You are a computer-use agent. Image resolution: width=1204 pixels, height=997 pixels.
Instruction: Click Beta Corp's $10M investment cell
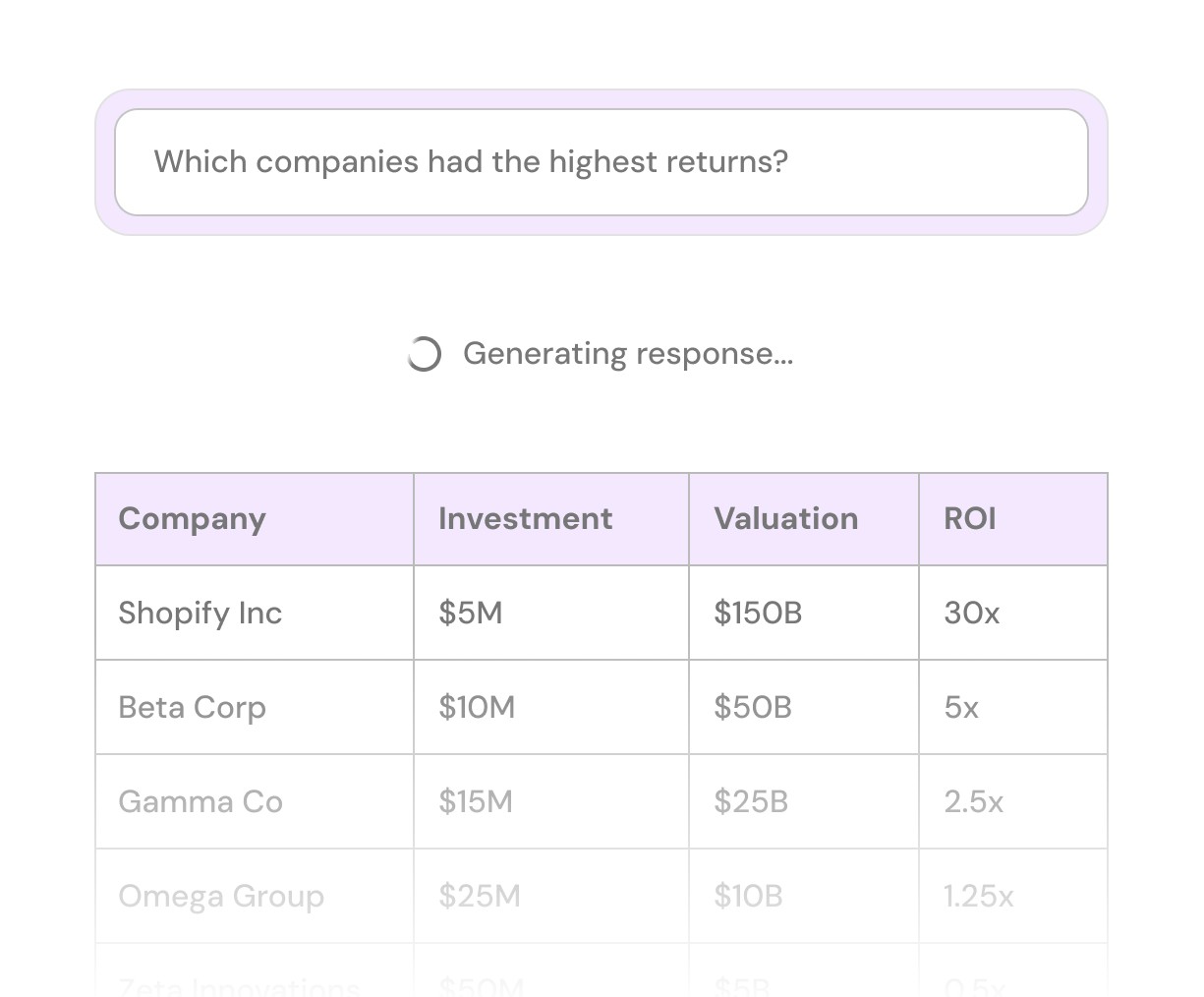tap(551, 707)
